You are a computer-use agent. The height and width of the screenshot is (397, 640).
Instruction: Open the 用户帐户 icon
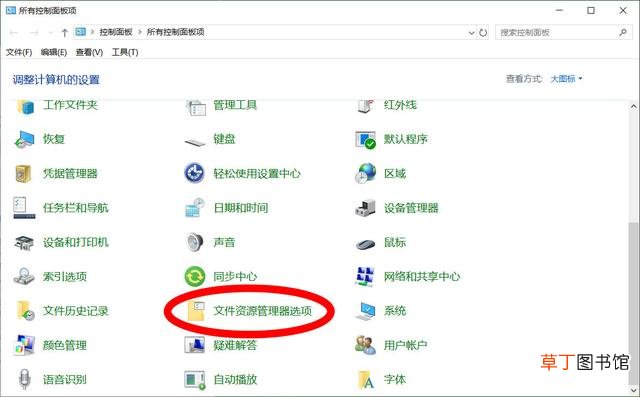(x=365, y=345)
